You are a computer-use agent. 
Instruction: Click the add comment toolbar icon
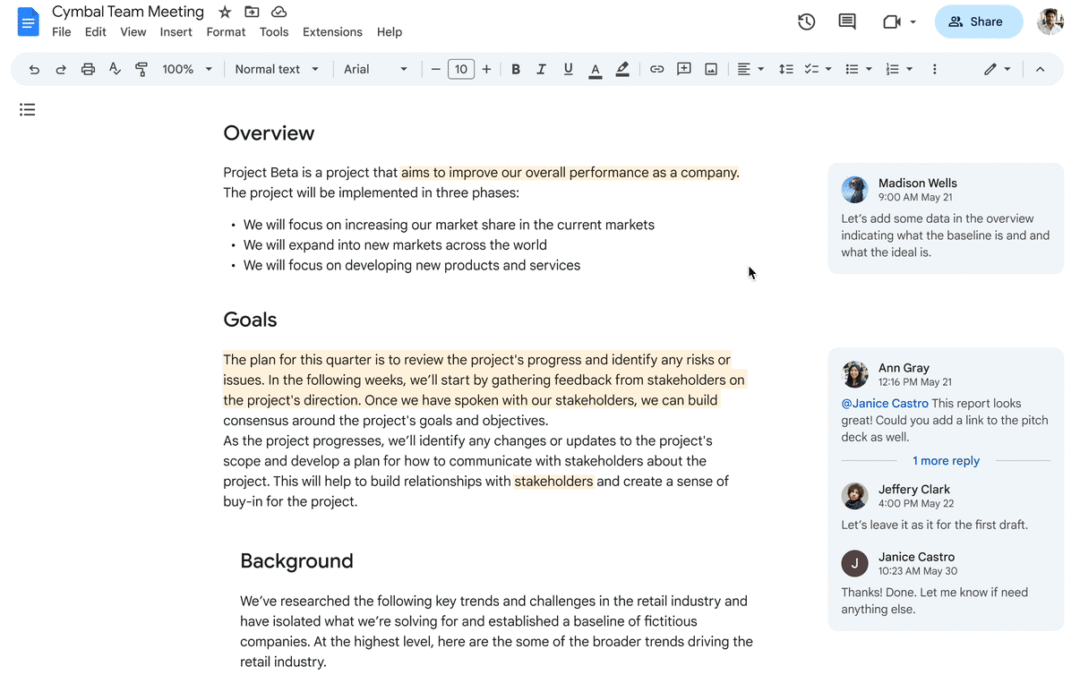[684, 69]
